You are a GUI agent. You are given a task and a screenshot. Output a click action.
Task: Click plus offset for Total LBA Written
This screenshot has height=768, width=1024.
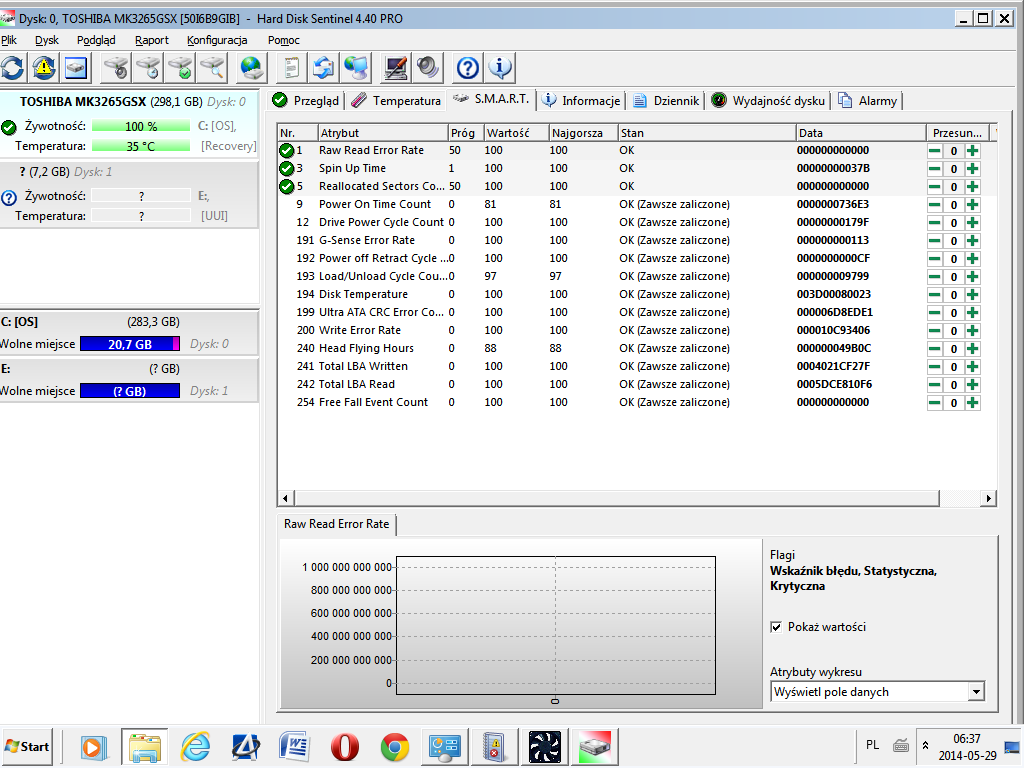click(972, 367)
